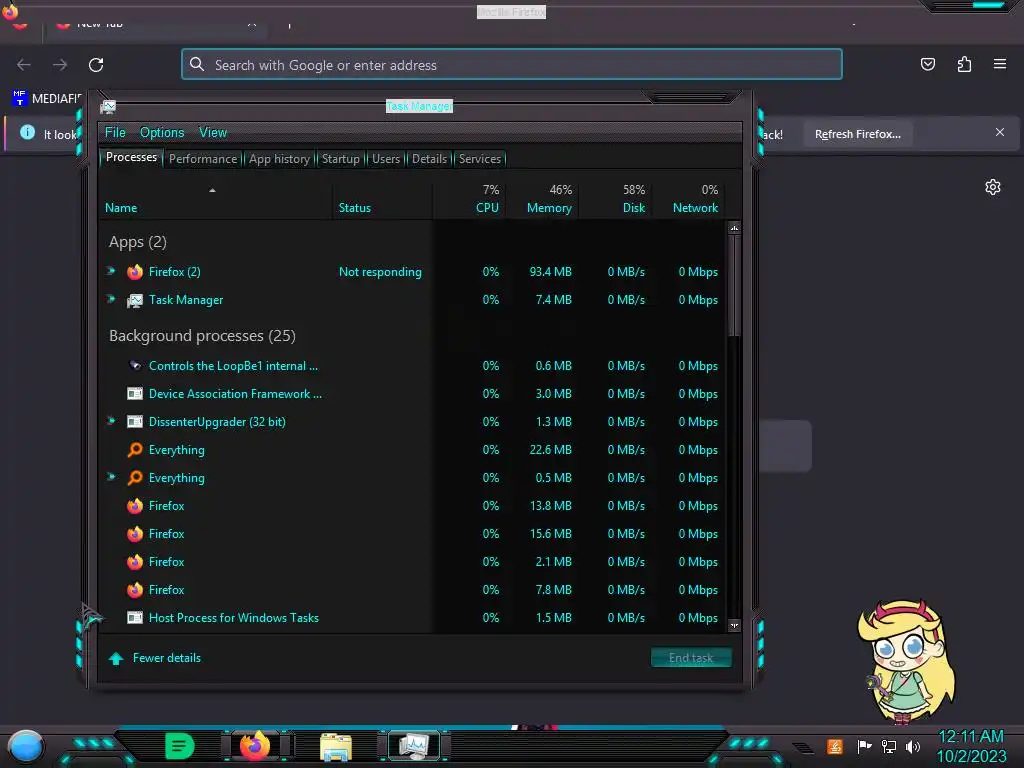The height and width of the screenshot is (768, 1024).
Task: Click the Fewer details arrow icon
Action: 116,658
